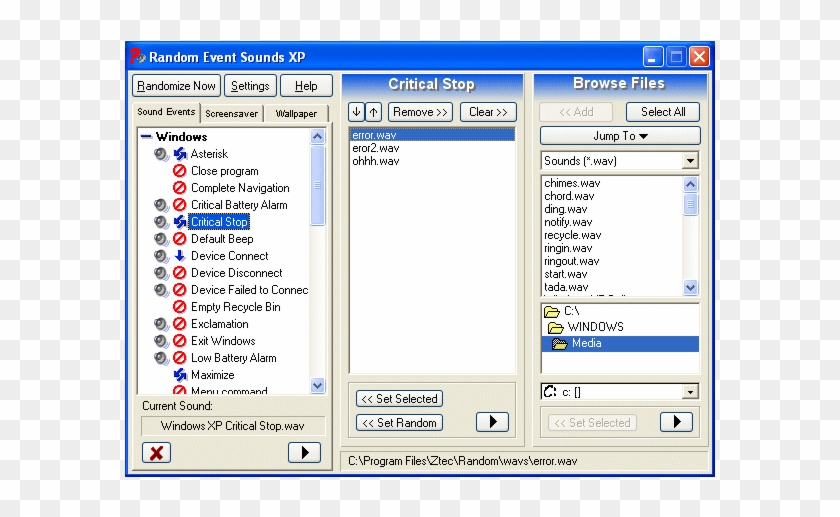Open the c: drive selection dropdown
Viewport: 840px width, 517px height.
tap(690, 392)
